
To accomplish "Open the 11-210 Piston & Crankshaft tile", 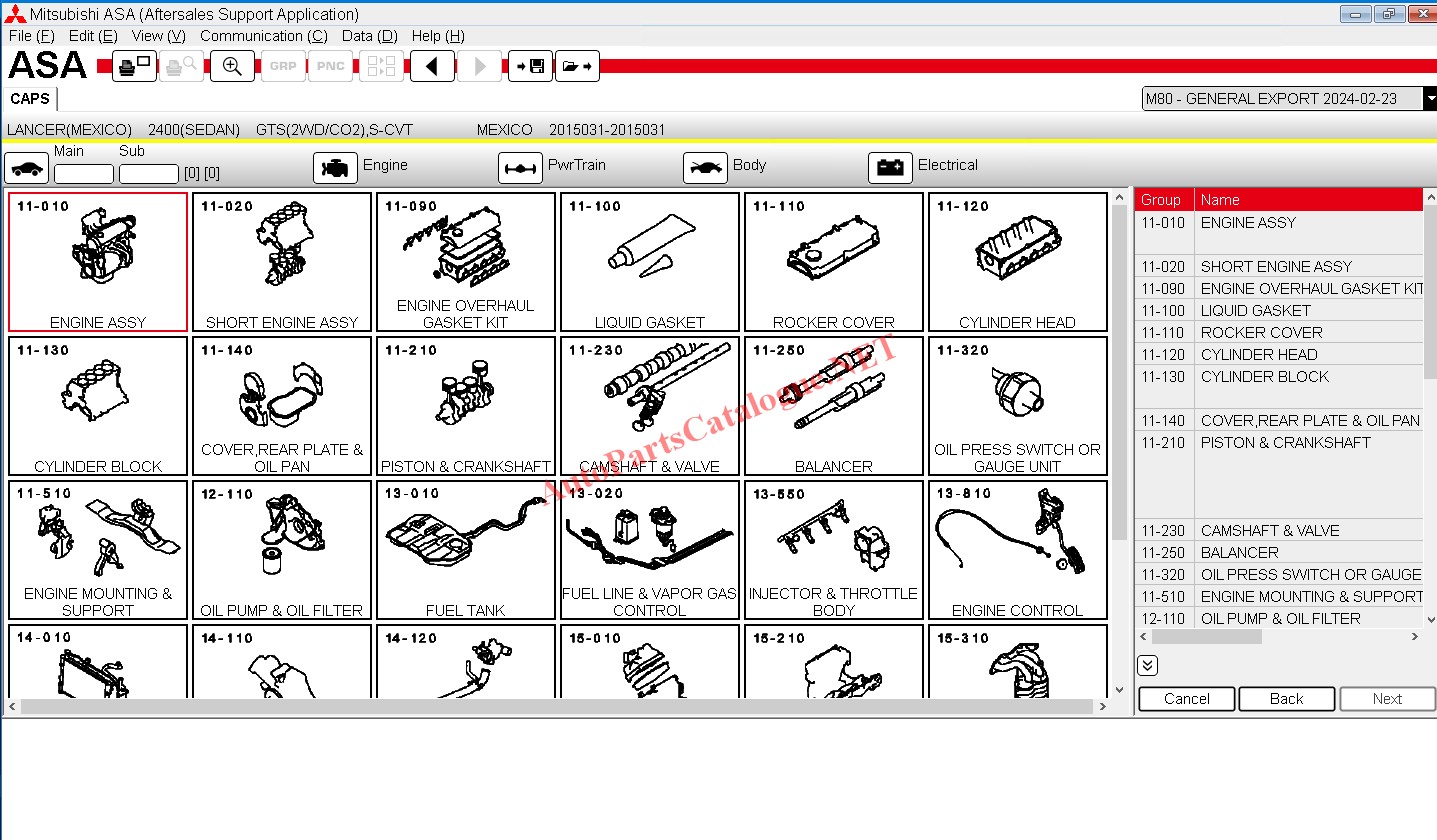I will [466, 406].
